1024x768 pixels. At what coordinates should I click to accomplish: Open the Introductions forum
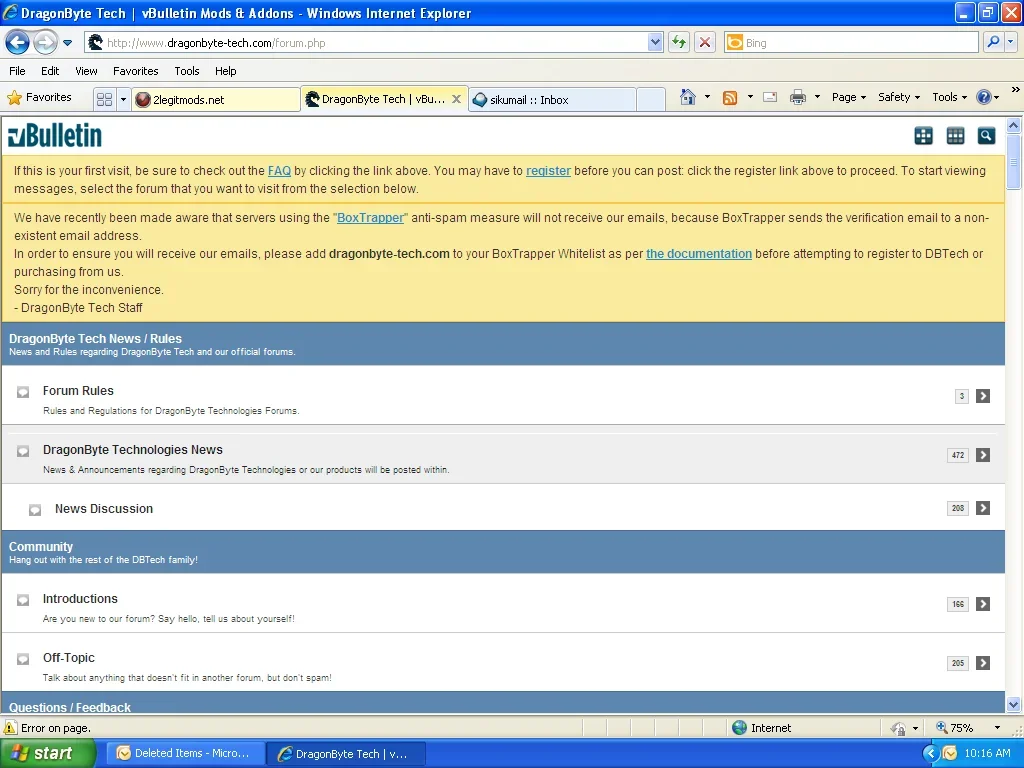(80, 599)
